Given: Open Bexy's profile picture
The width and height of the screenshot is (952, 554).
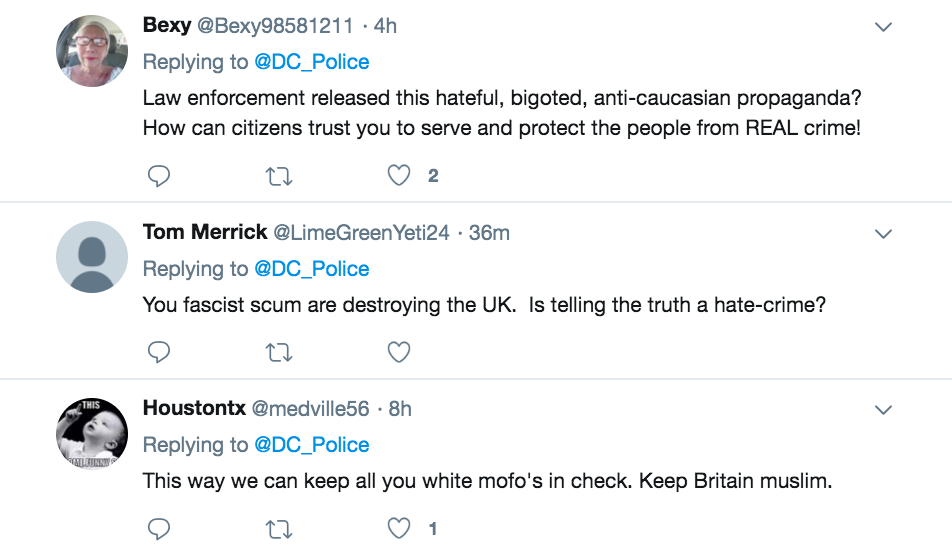Looking at the screenshot, I should coord(91,52).
